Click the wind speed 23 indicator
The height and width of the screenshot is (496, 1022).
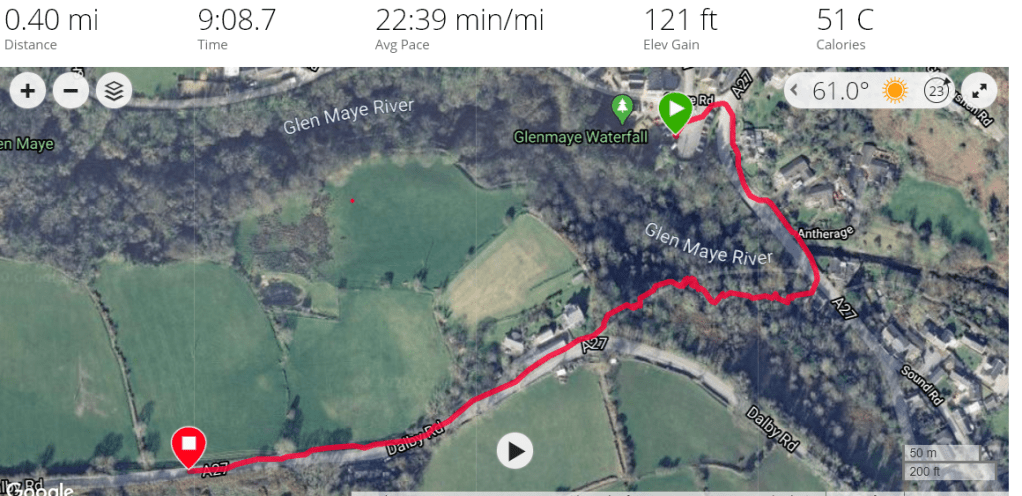click(937, 91)
